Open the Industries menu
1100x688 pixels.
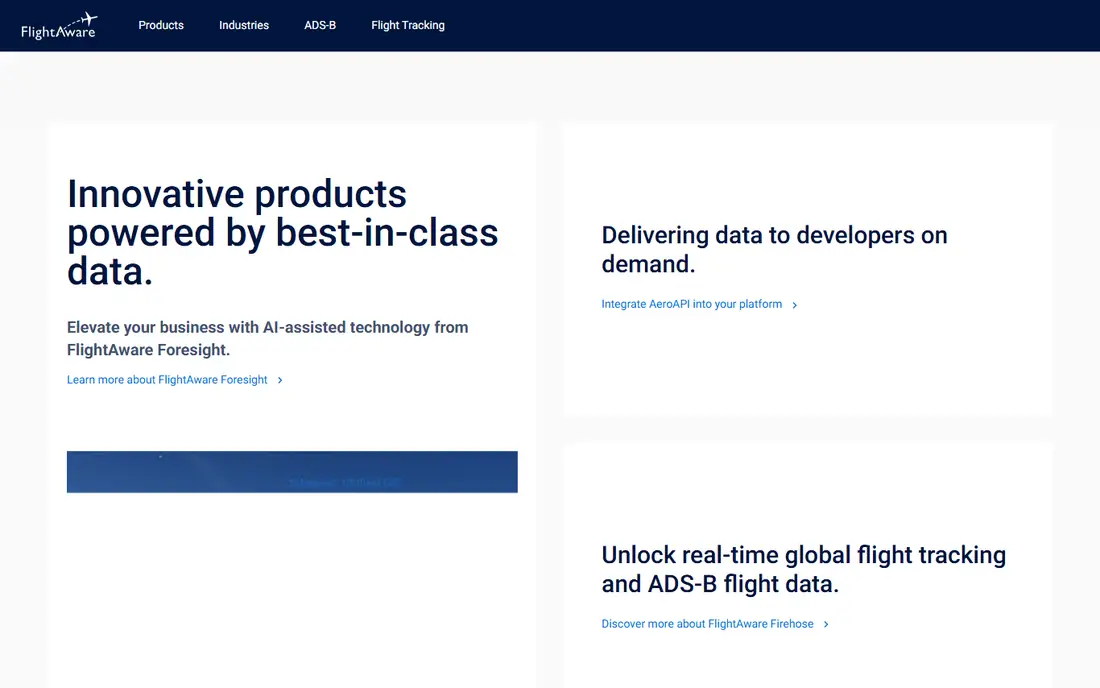click(x=243, y=25)
